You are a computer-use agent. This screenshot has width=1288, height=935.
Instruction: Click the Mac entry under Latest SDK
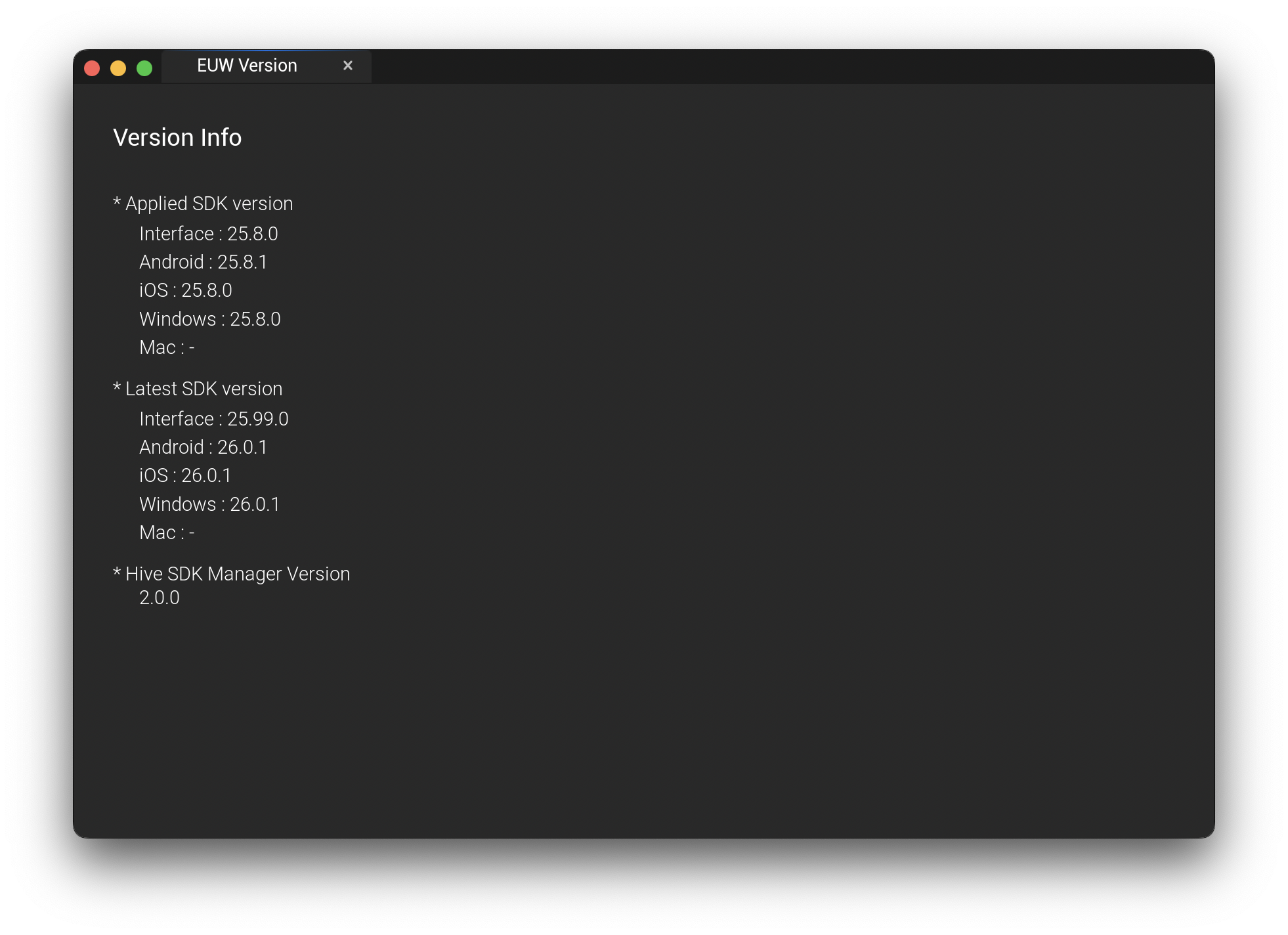167,533
